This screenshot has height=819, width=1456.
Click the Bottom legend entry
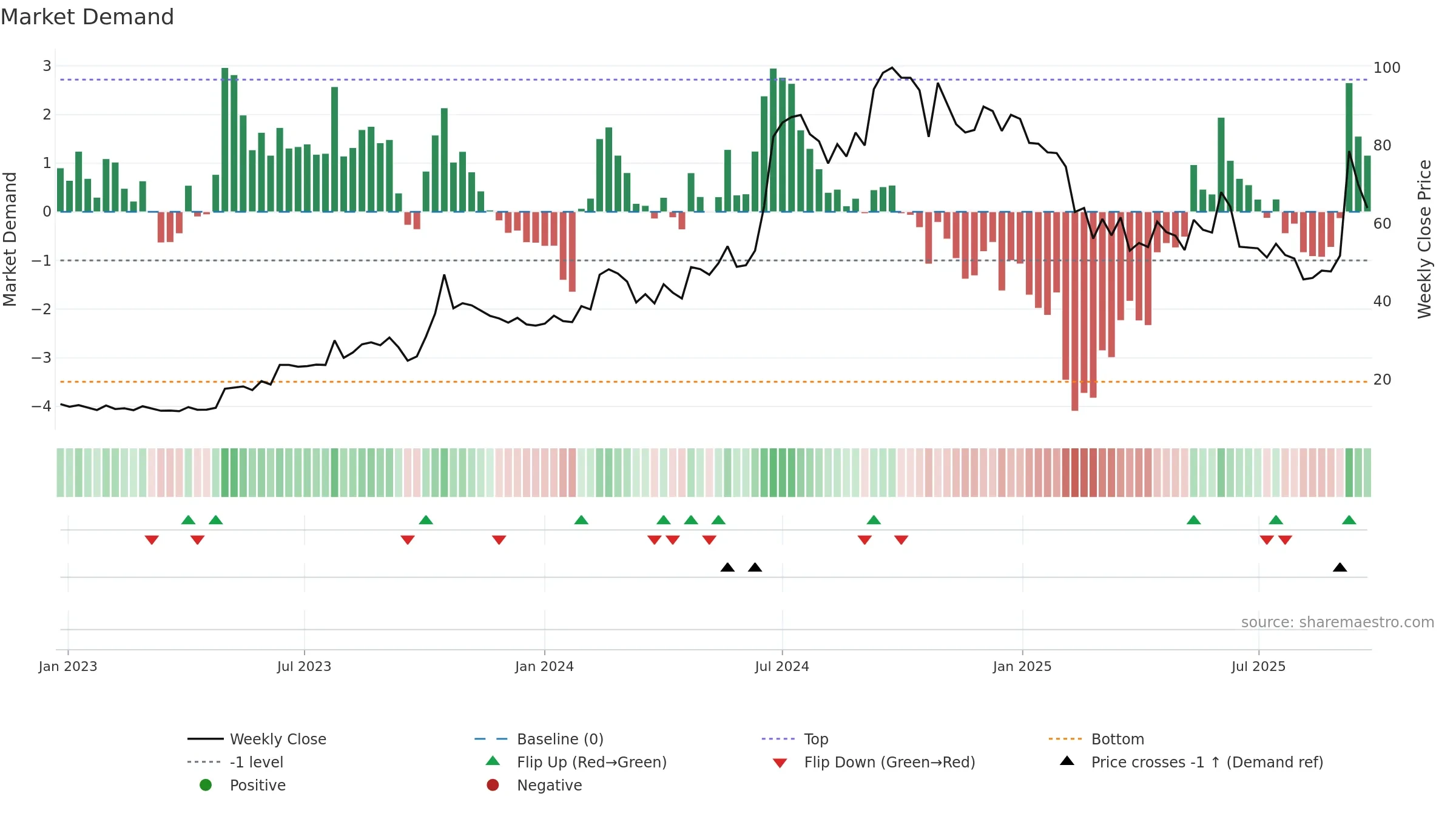[1096, 739]
